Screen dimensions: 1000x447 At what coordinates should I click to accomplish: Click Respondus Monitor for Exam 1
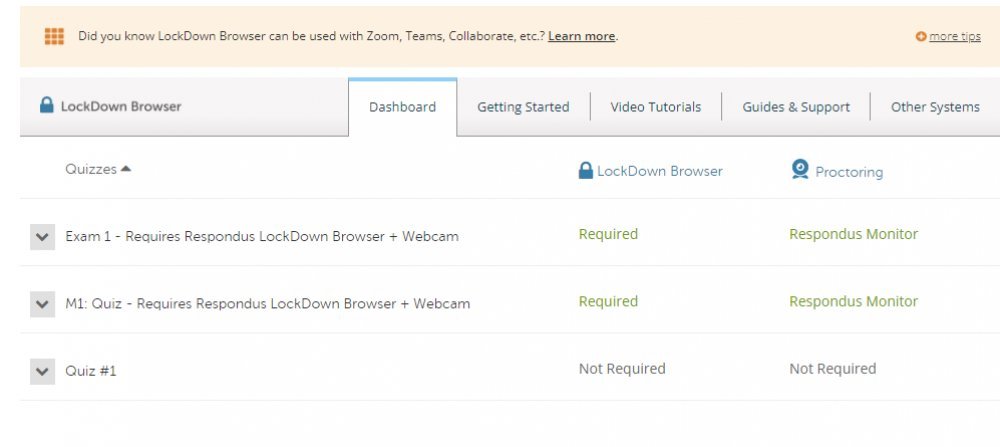[x=853, y=234]
